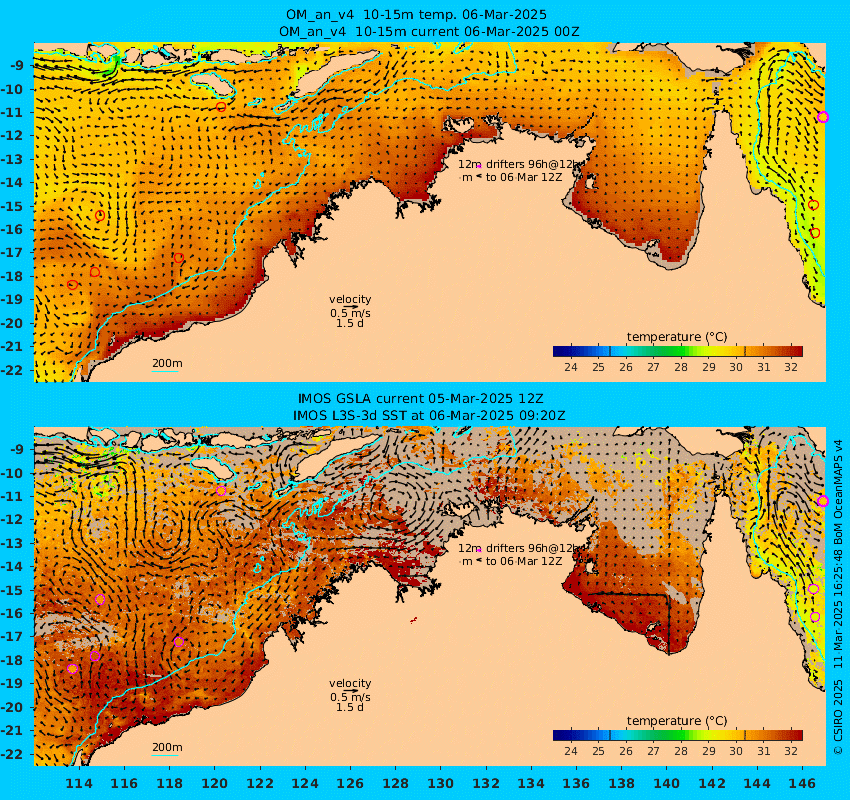Click the '24' value under the top colorbar

click(571, 367)
